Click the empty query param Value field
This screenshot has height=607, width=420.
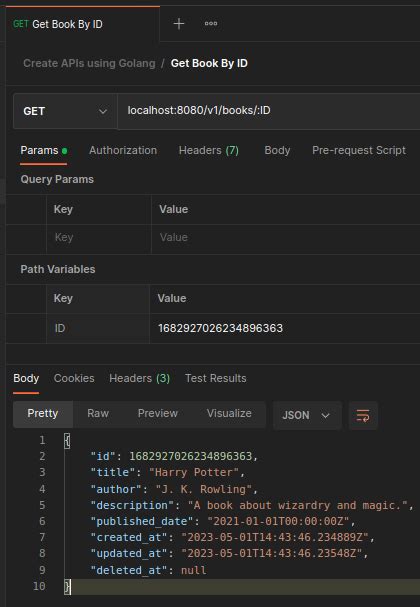coord(286,237)
